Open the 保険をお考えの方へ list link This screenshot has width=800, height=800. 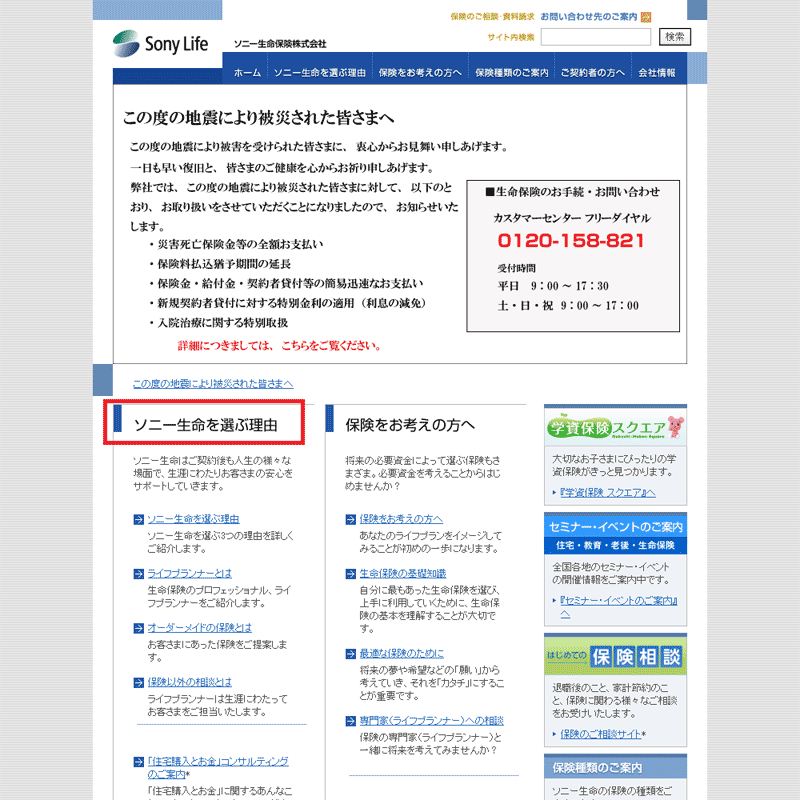pyautogui.click(x=401, y=519)
